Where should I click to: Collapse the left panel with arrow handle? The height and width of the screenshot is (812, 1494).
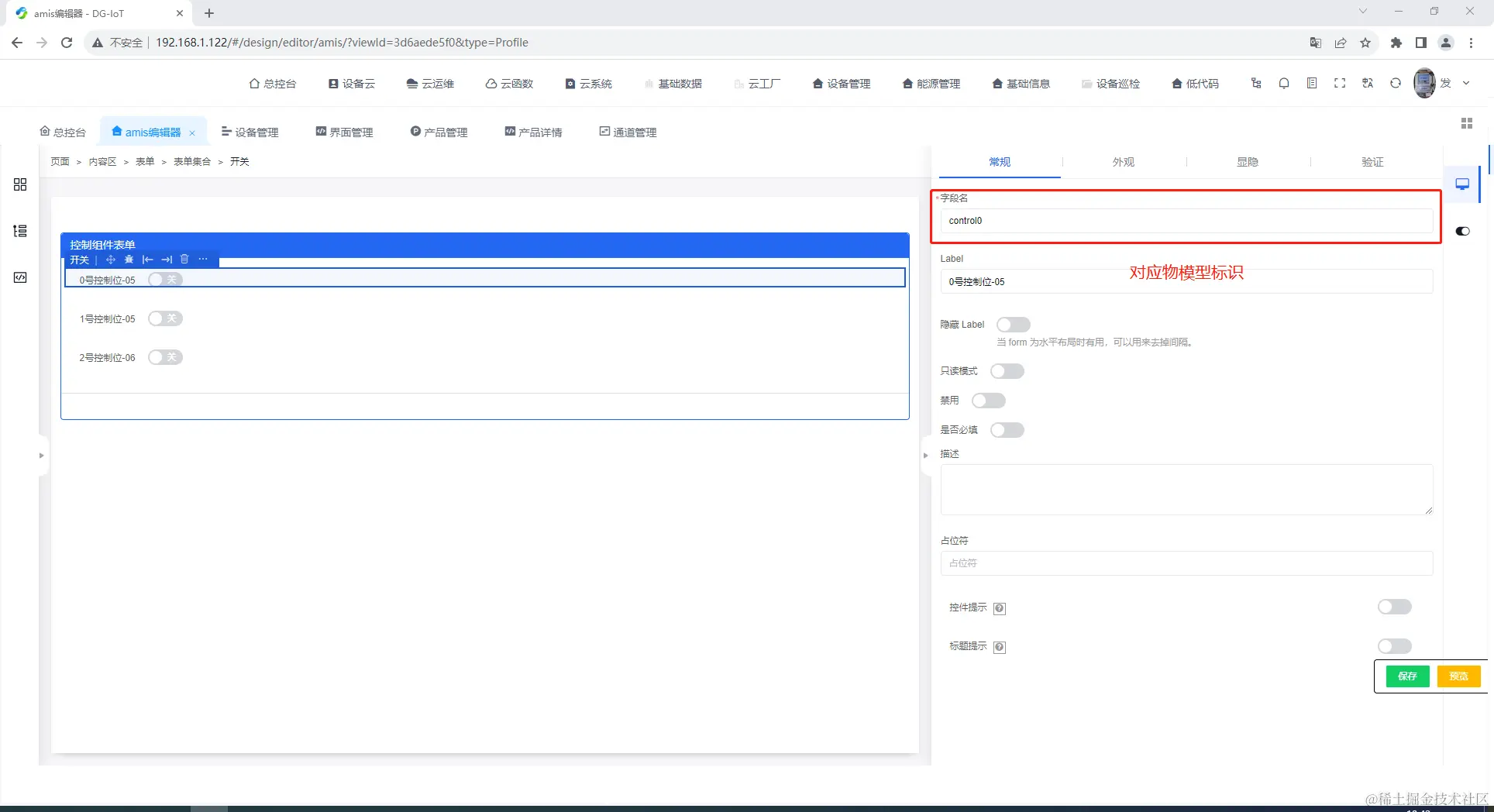[42, 456]
